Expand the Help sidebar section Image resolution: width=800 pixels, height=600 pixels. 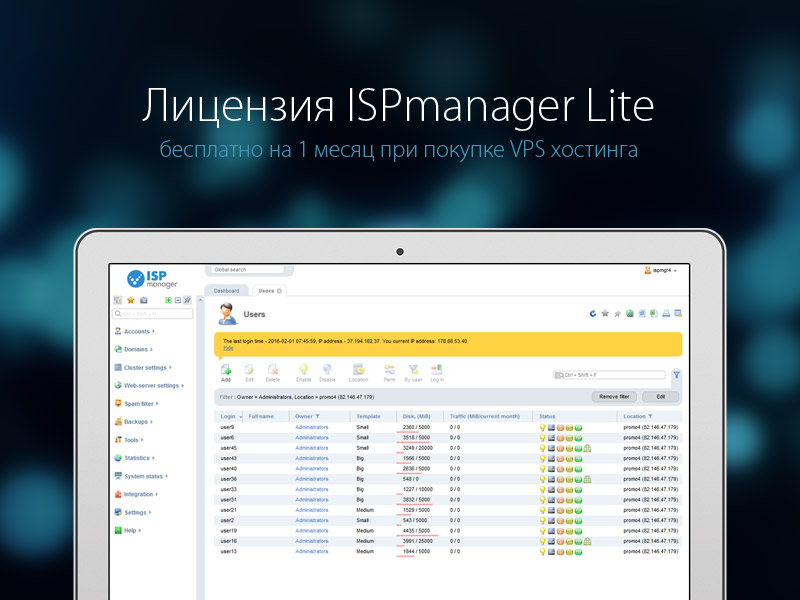(x=128, y=531)
